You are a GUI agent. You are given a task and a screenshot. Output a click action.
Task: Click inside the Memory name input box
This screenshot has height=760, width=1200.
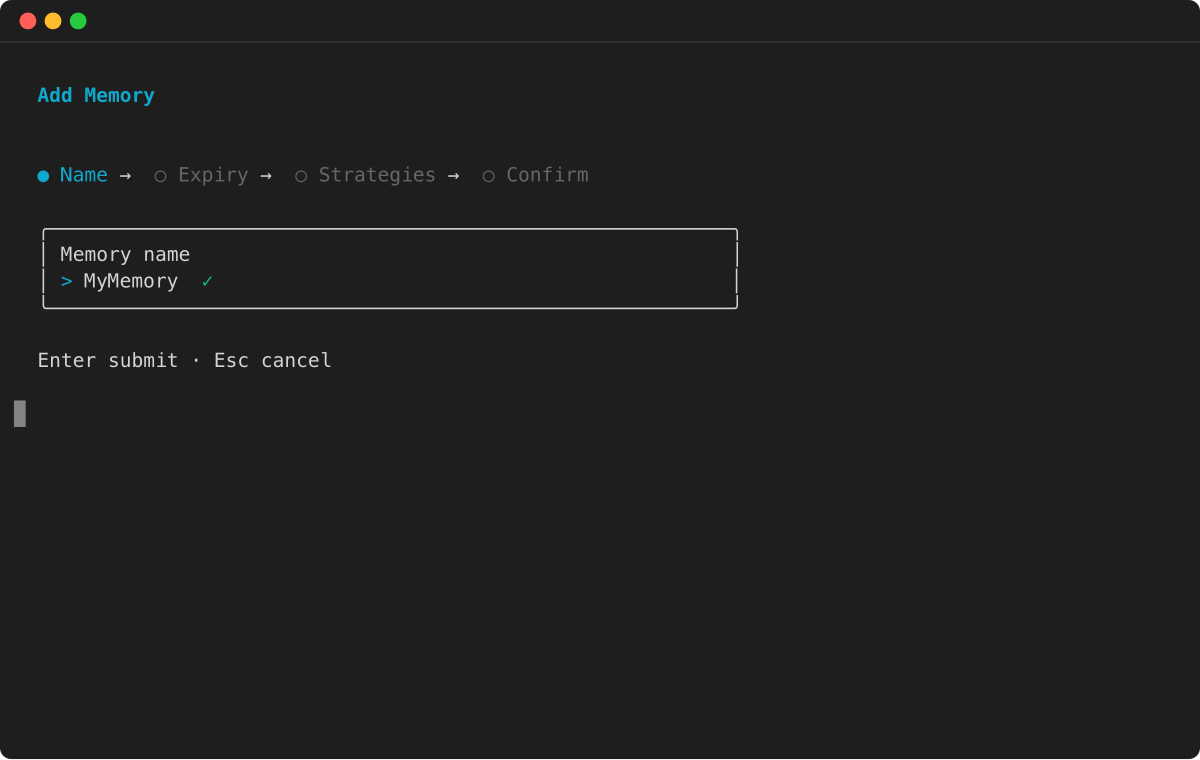[390, 268]
